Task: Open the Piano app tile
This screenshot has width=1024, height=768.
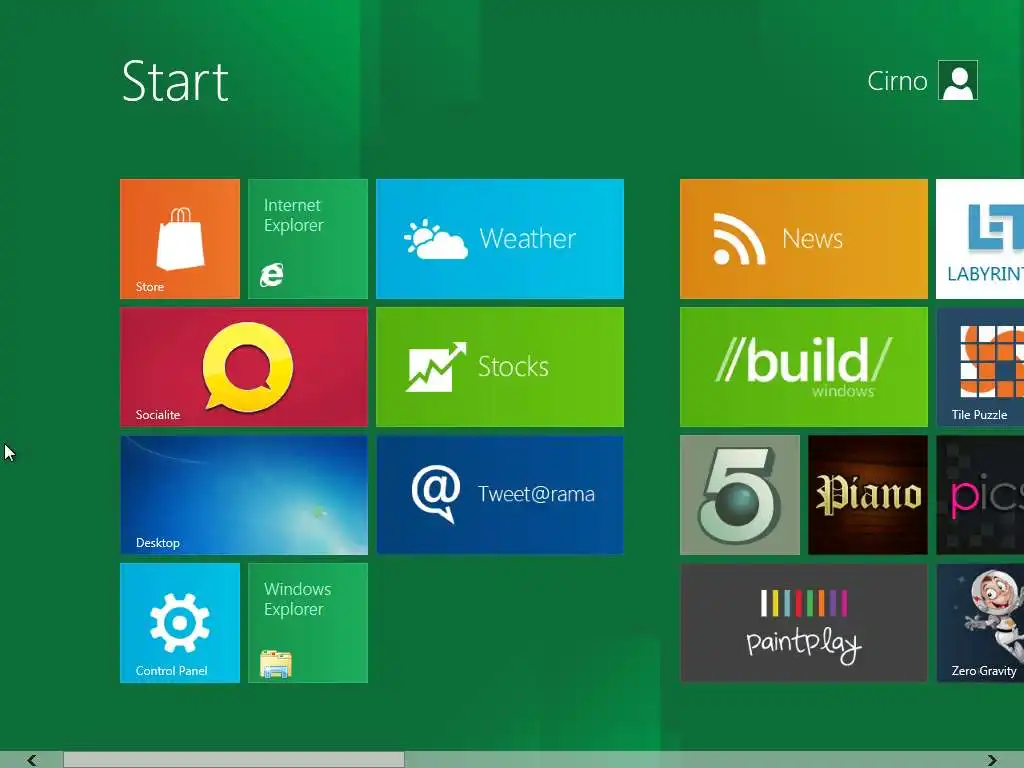Action: (867, 495)
